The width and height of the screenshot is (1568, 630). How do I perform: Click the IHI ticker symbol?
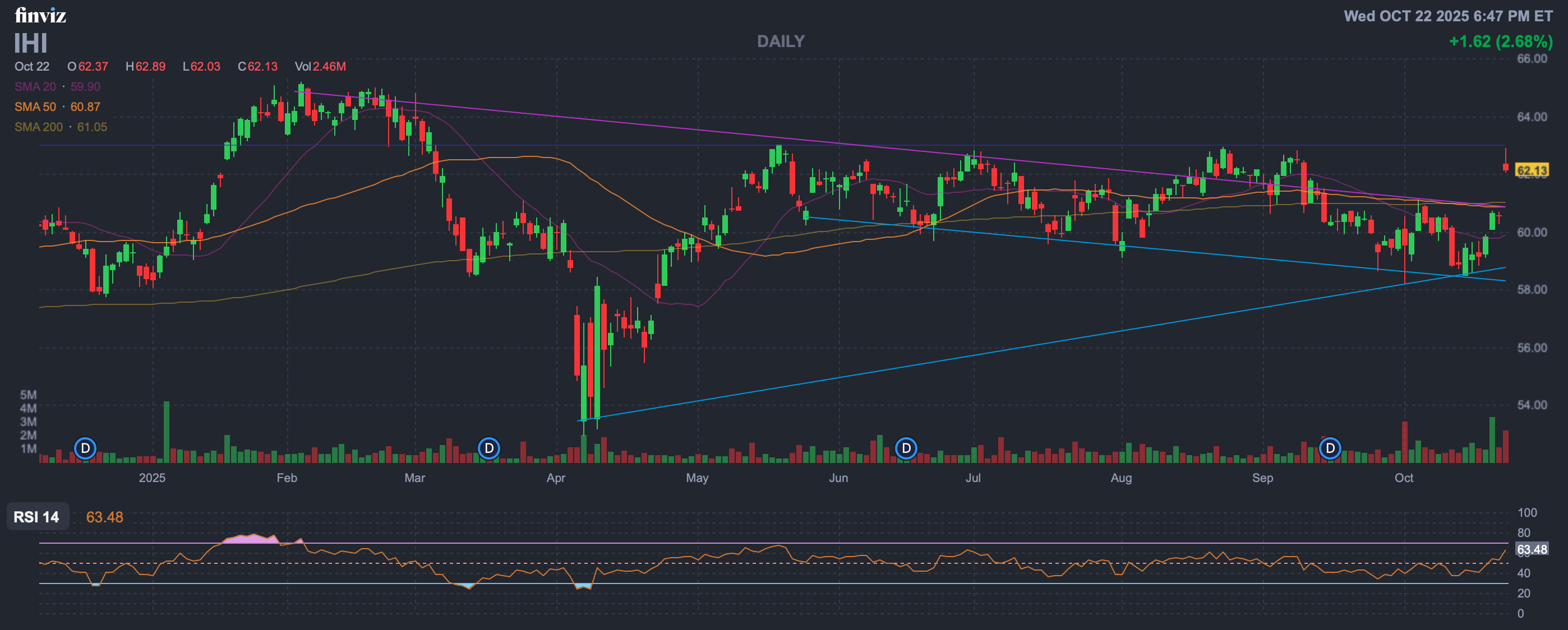click(x=30, y=44)
